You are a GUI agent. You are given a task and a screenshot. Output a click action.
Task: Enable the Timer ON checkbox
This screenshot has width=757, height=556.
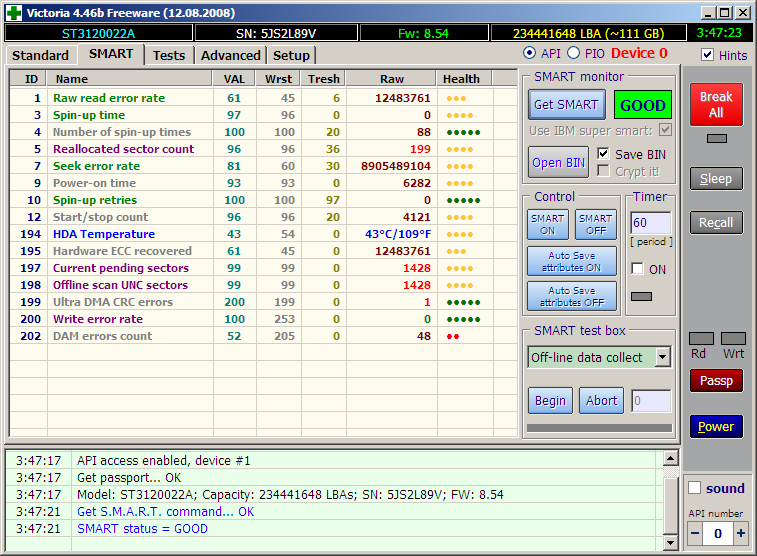point(637,269)
